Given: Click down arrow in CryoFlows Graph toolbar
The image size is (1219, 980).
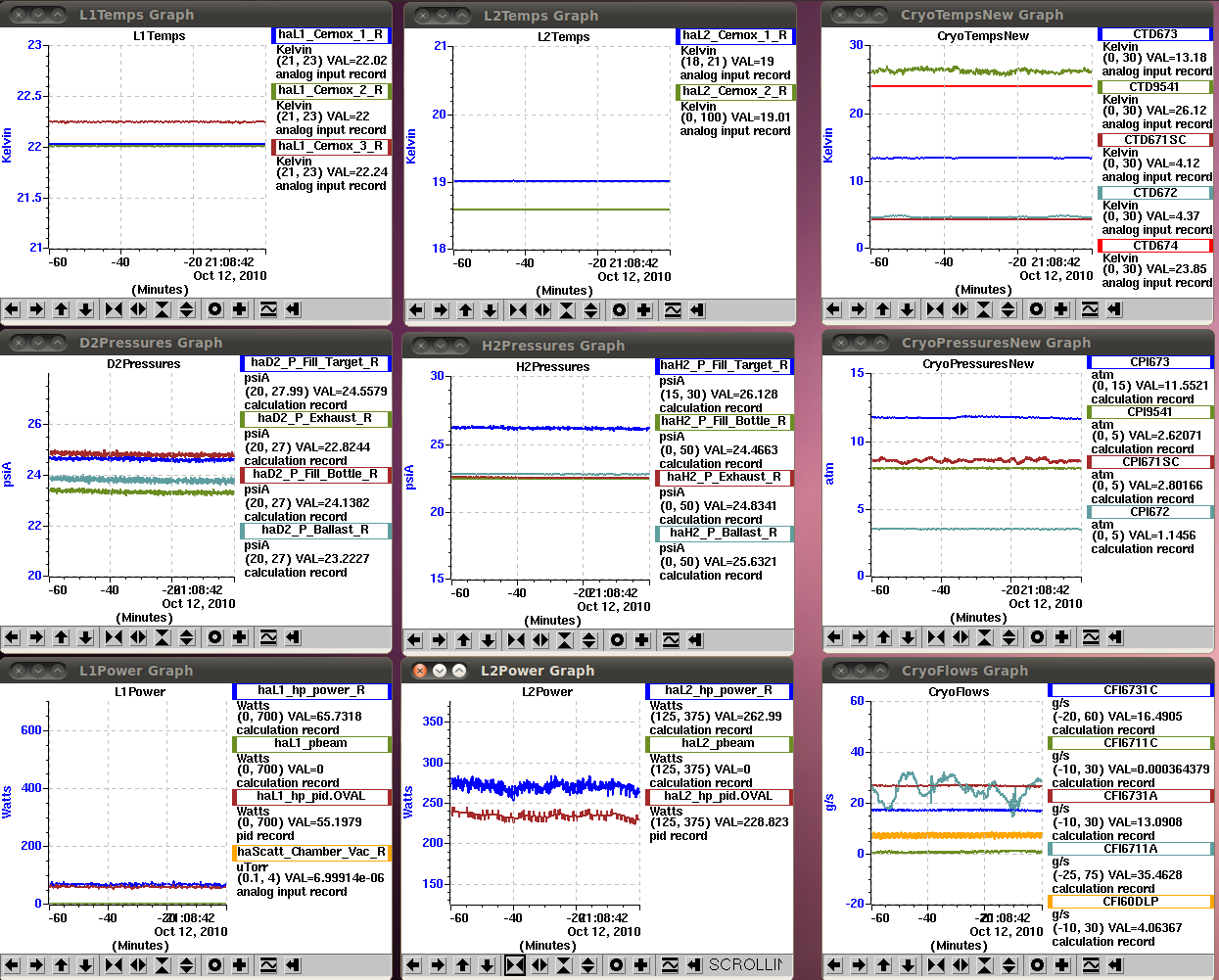Looking at the screenshot, I should click(x=908, y=965).
